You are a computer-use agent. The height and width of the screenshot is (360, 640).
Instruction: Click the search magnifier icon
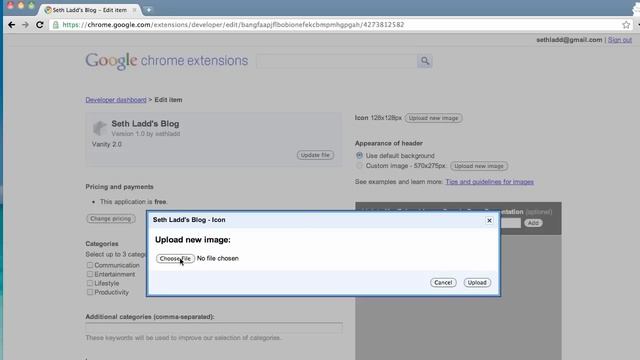point(425,61)
